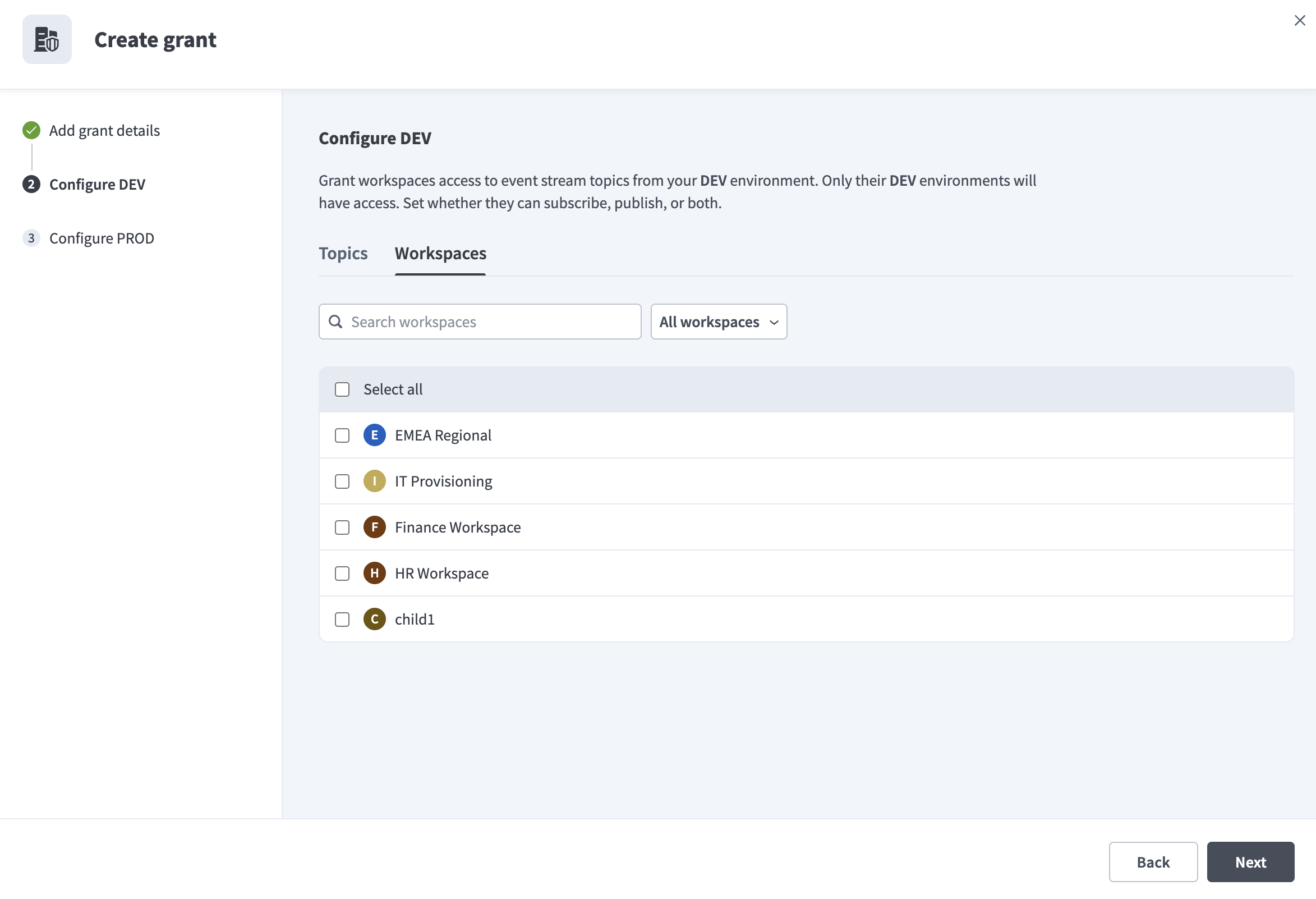Click the Configure DEV section heading
This screenshot has width=1316, height=899.
pos(375,138)
